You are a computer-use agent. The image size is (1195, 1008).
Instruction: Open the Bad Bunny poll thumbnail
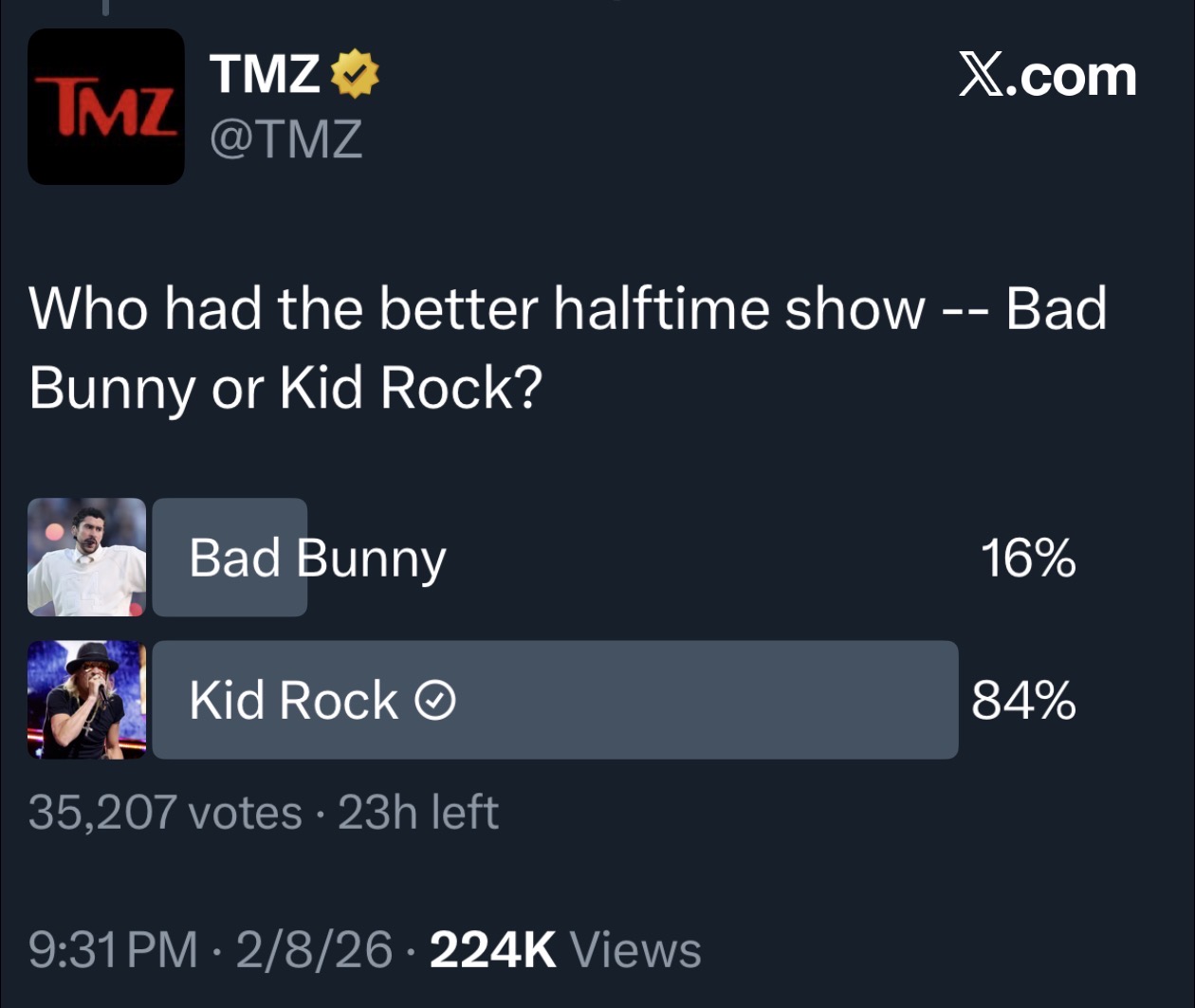[87, 558]
